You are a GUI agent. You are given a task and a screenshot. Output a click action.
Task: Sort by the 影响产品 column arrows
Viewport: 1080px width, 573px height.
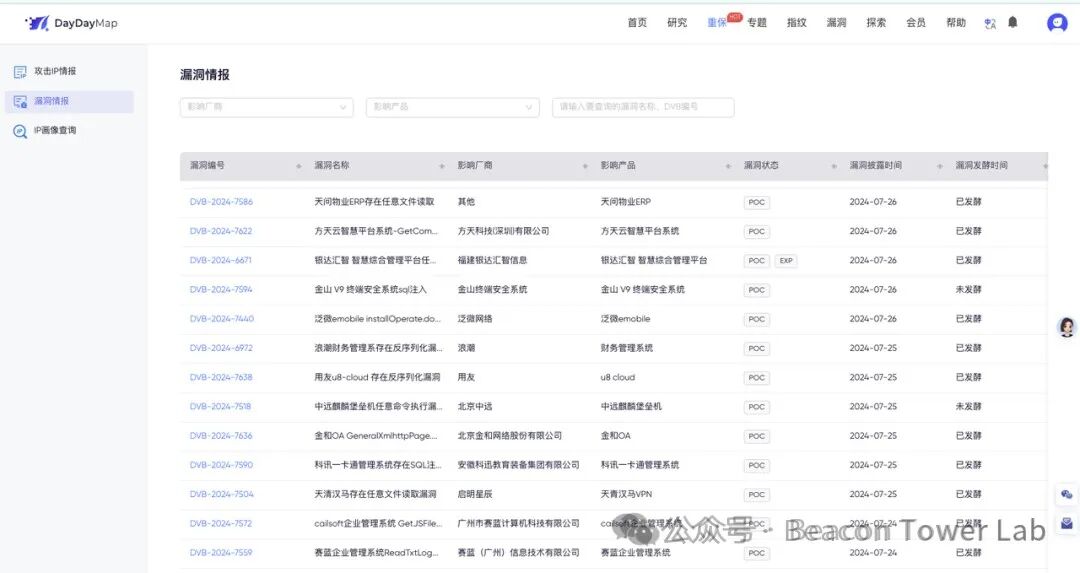[x=728, y=166]
